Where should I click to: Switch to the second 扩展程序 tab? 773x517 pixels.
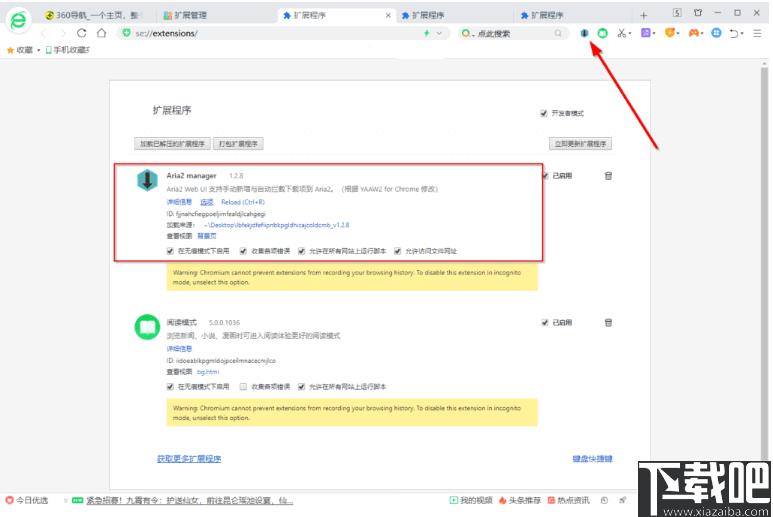tap(454, 15)
